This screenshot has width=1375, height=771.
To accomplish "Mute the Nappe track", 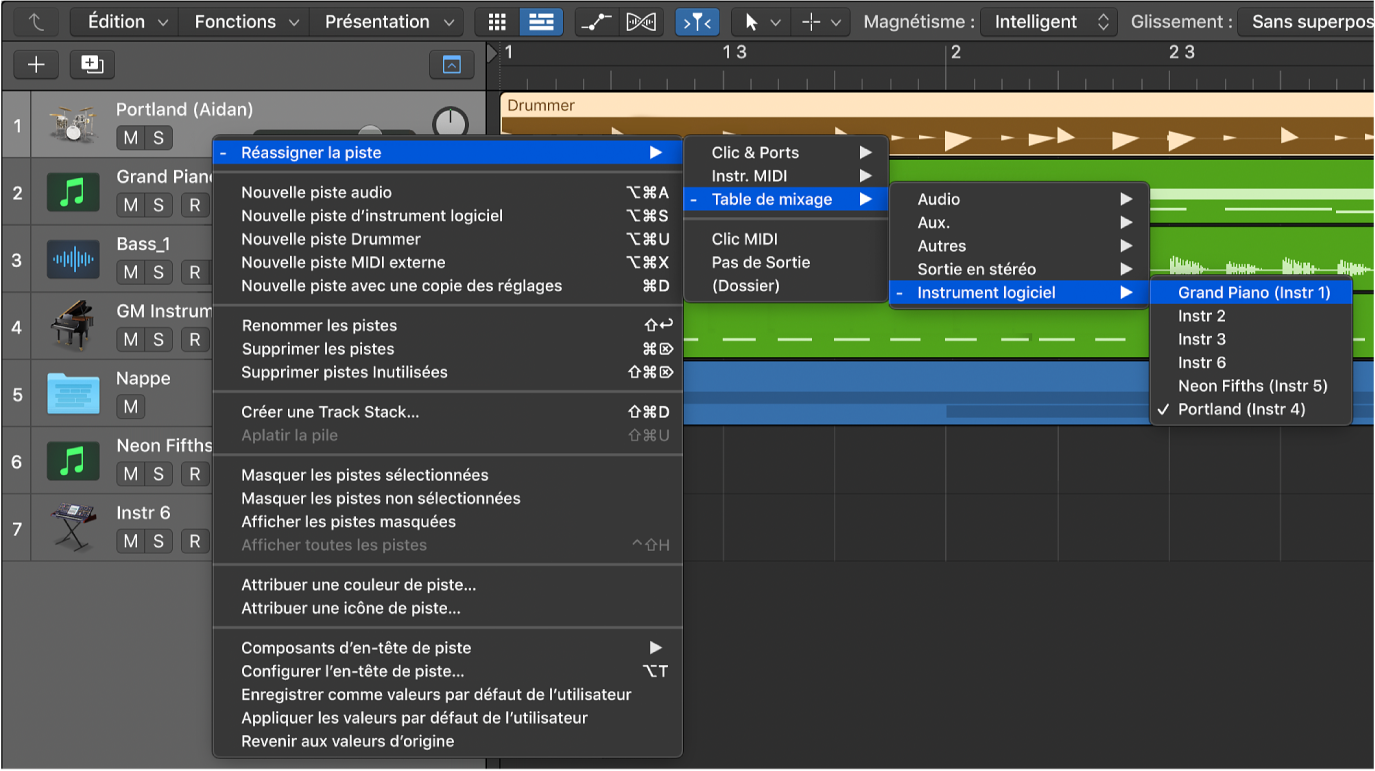I will (x=130, y=406).
